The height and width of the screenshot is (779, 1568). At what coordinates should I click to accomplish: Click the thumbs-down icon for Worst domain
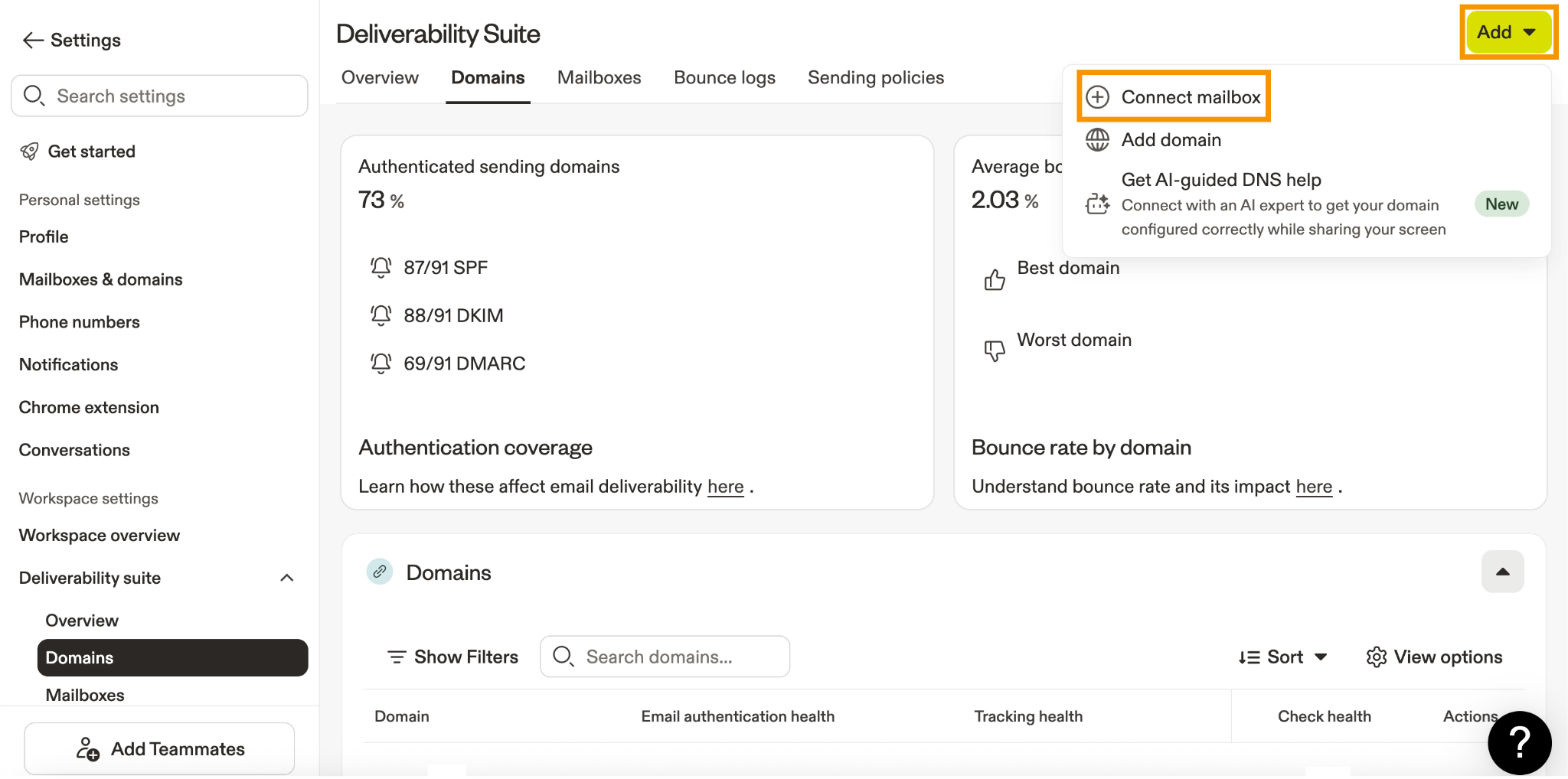[995, 350]
